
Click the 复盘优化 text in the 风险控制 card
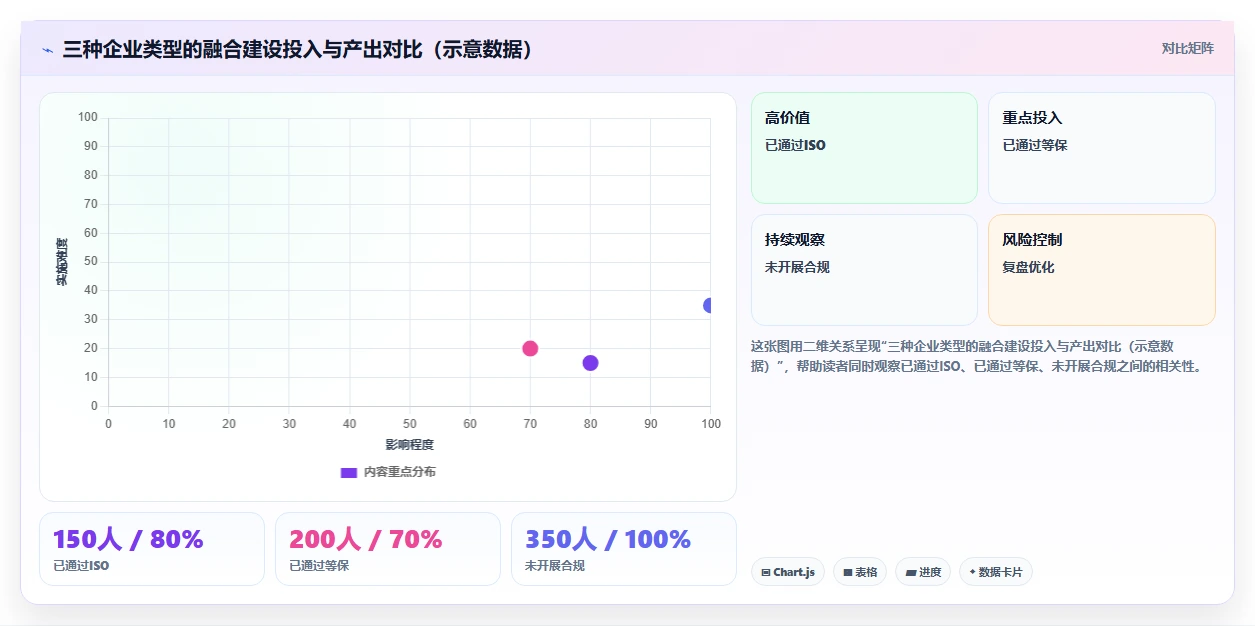click(1028, 267)
